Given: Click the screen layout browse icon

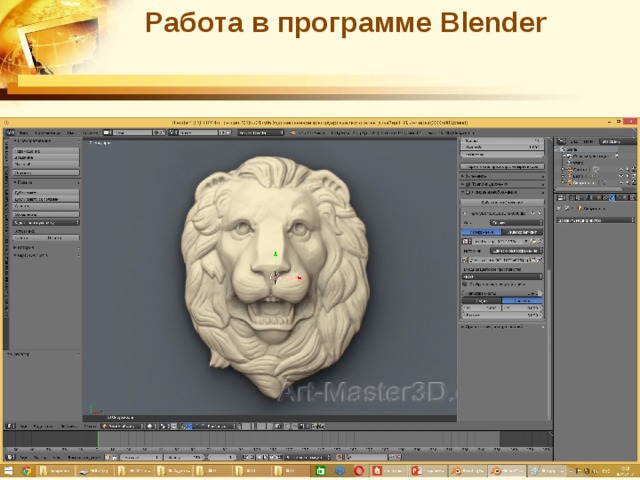Looking at the screenshot, I should pyautogui.click(x=107, y=133).
